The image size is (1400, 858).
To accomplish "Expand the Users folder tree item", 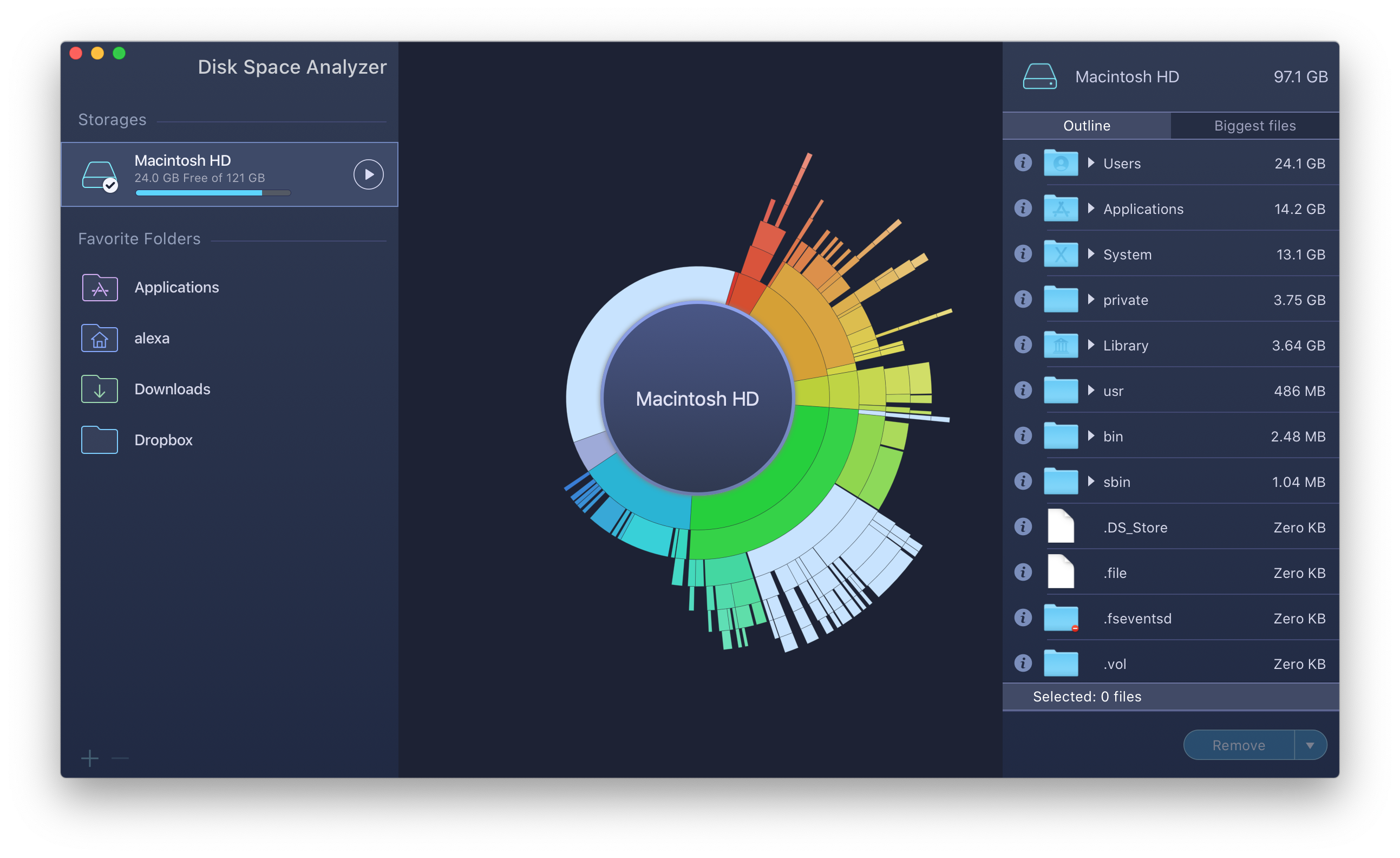I will 1092,162.
